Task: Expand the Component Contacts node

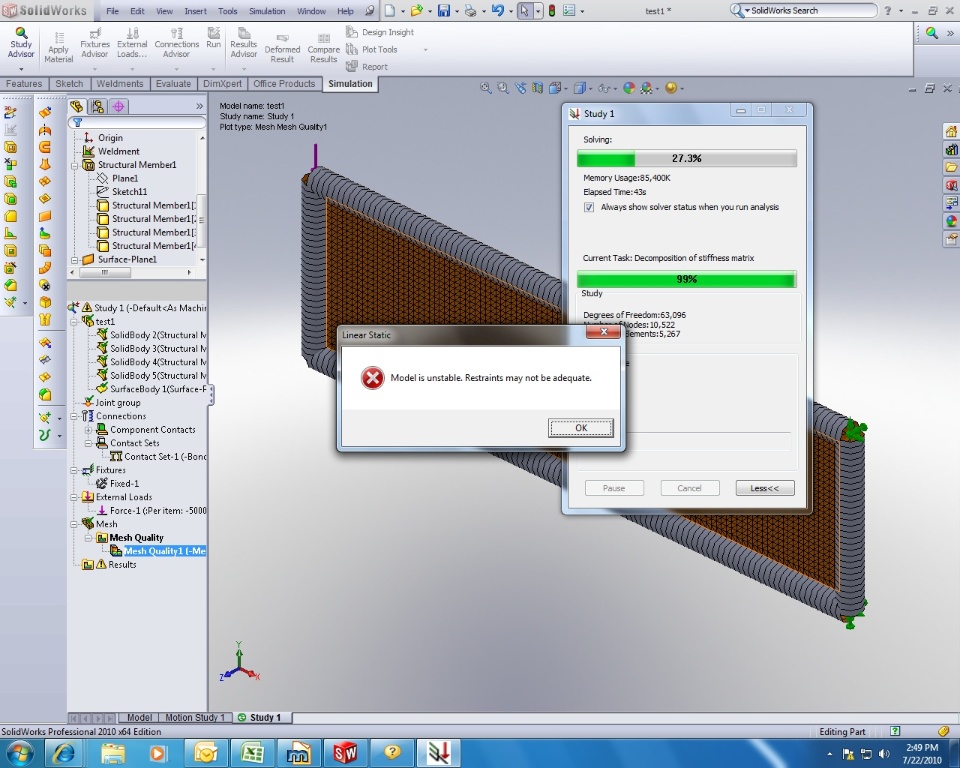Action: (88, 430)
